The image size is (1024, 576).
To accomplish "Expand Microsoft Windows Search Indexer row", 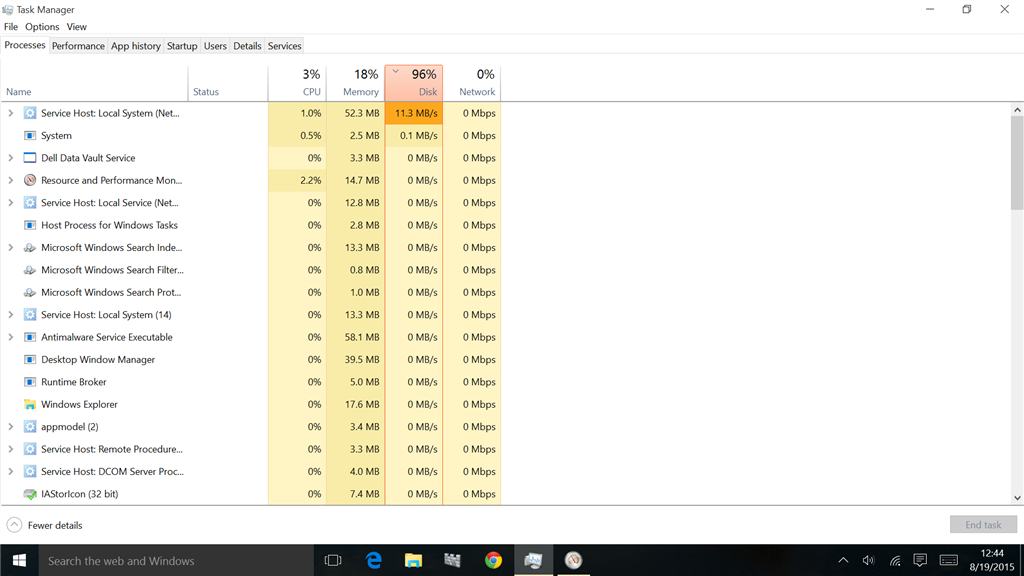I will click(10, 248).
